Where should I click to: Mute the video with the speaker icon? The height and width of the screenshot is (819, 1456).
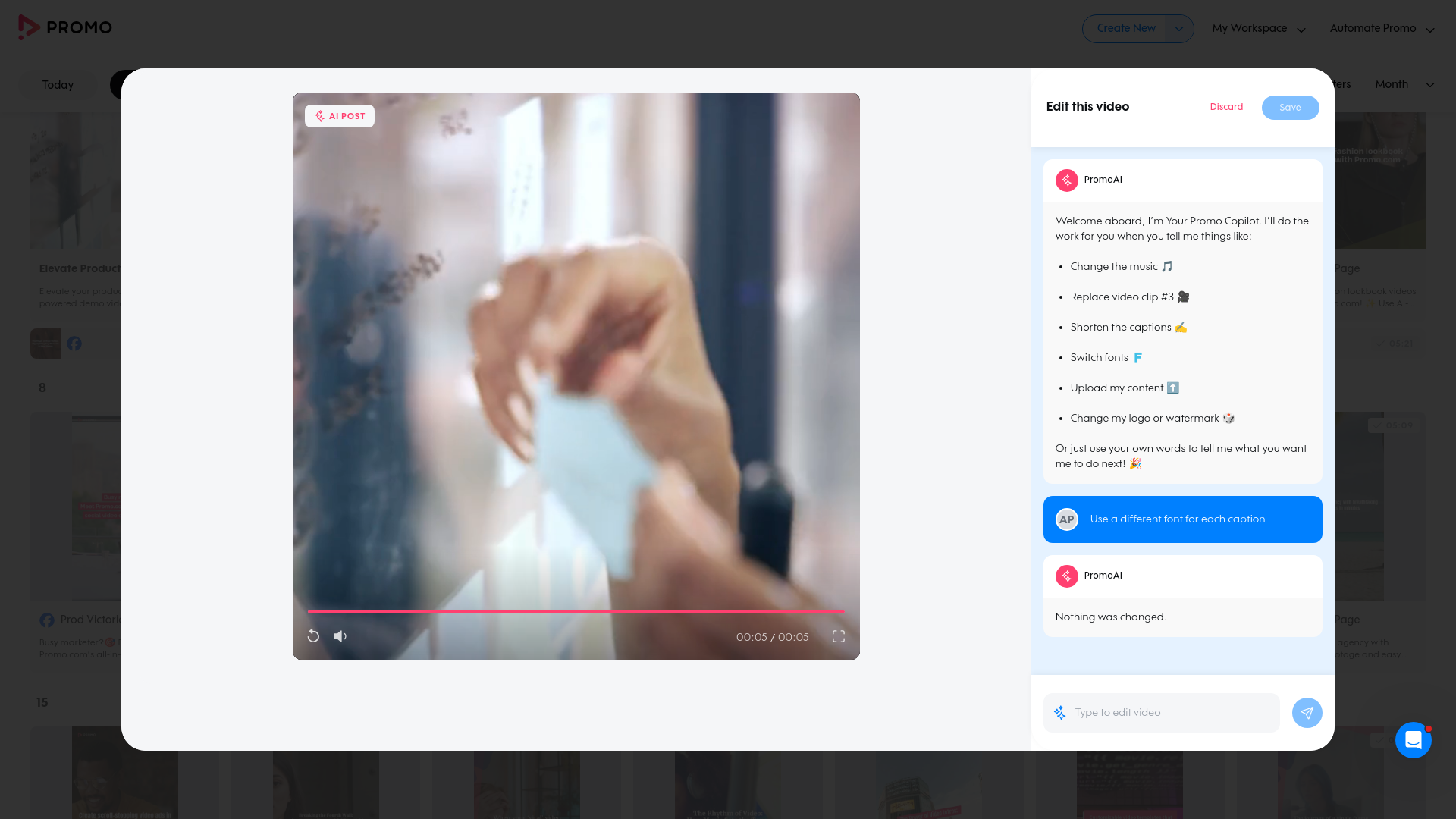(340, 636)
